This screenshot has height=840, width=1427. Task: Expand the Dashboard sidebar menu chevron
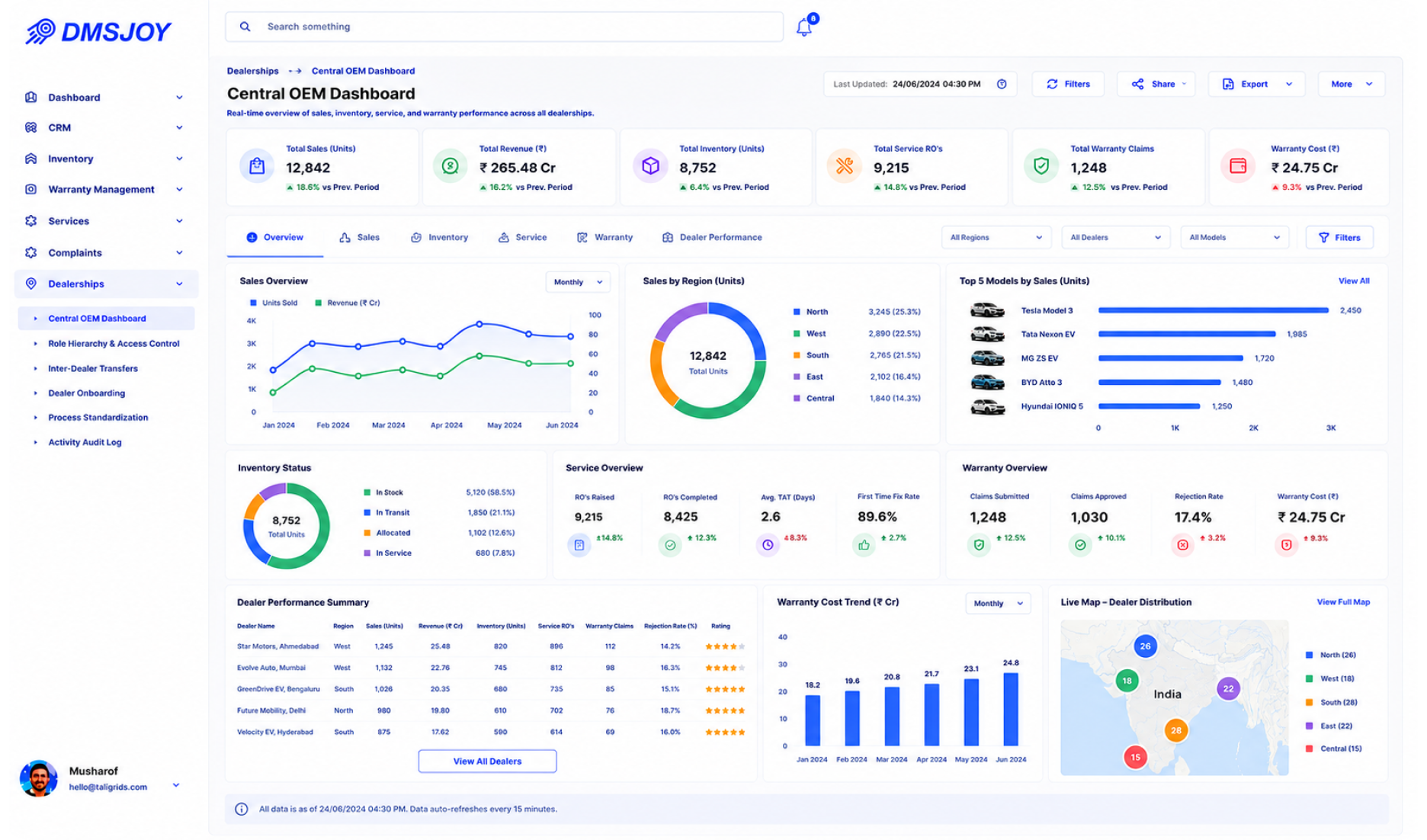click(179, 98)
